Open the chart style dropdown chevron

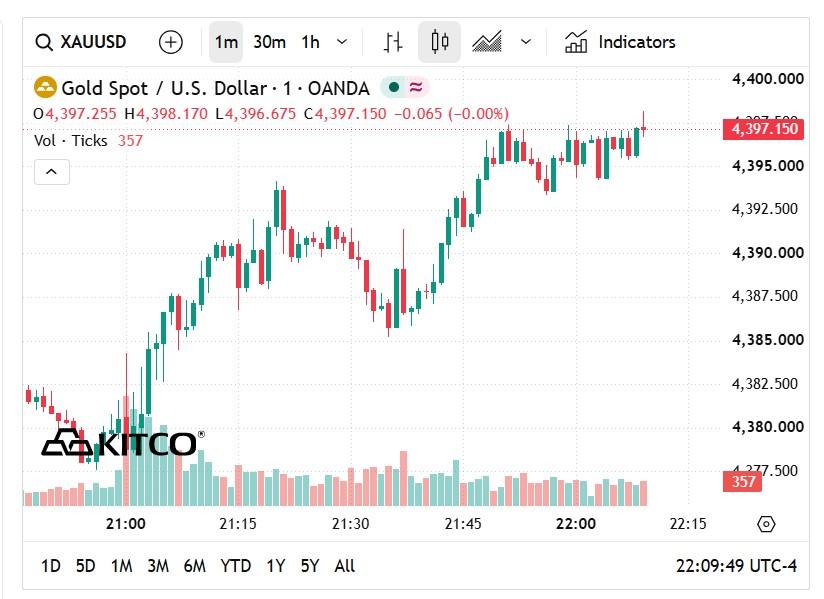(526, 42)
